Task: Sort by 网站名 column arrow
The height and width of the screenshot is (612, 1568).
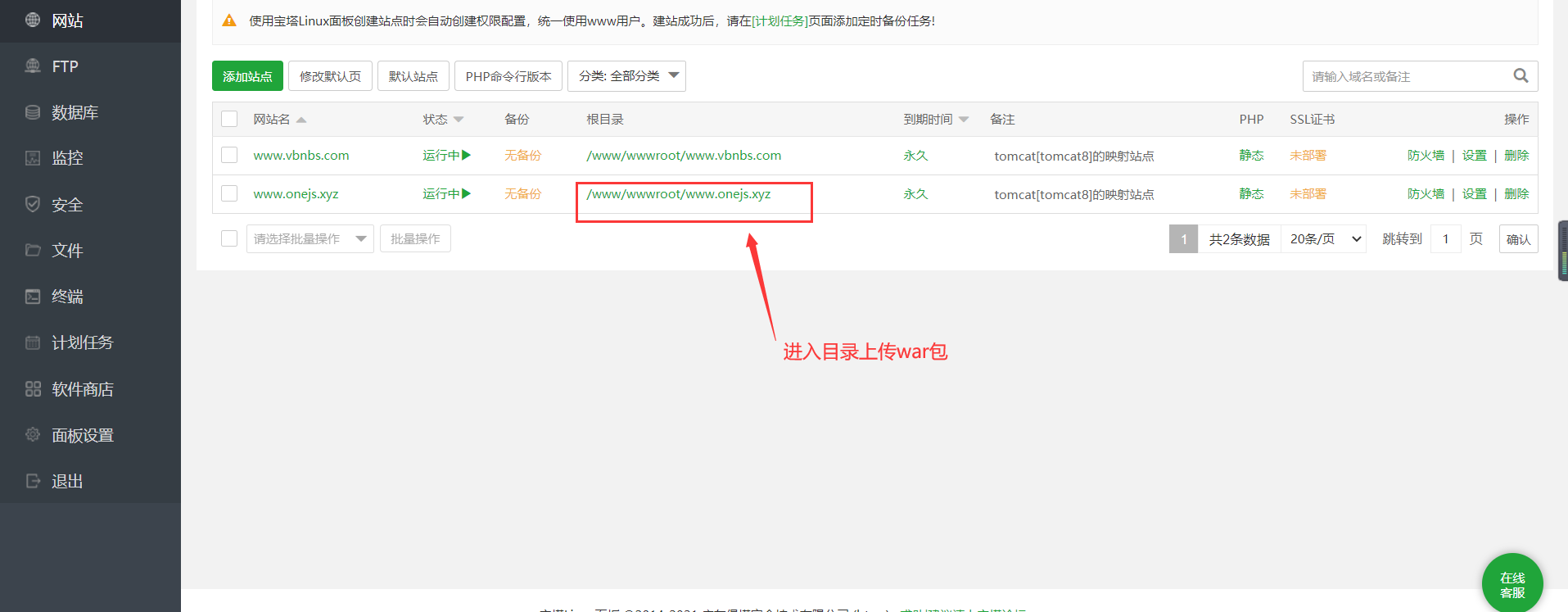Action: pyautogui.click(x=301, y=120)
